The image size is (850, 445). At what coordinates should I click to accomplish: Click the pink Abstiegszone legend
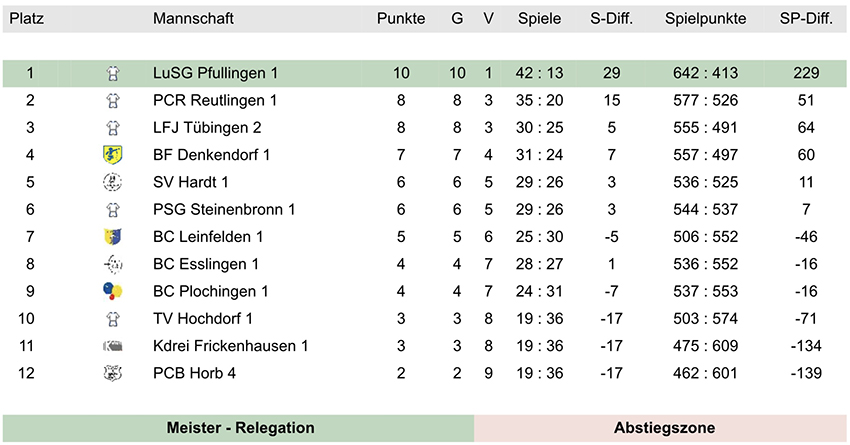coord(661,428)
